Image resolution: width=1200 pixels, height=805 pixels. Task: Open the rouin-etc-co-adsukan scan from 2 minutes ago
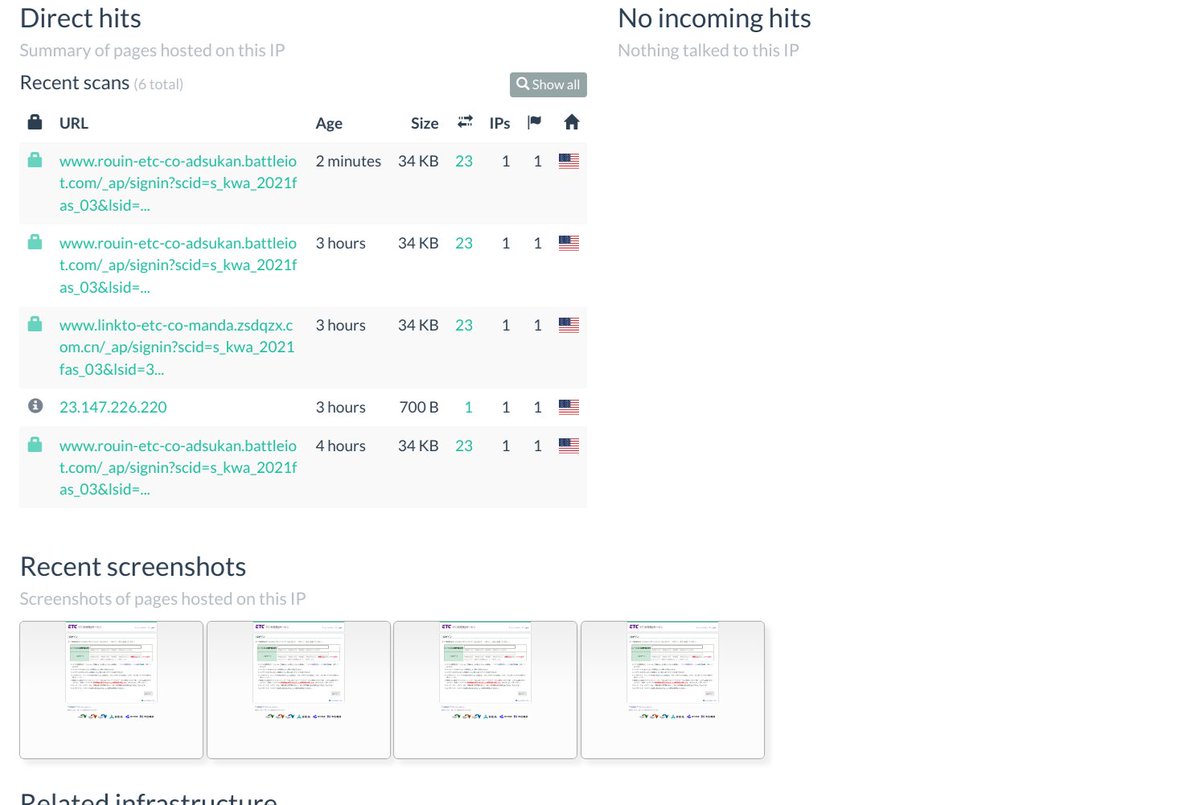click(x=178, y=183)
